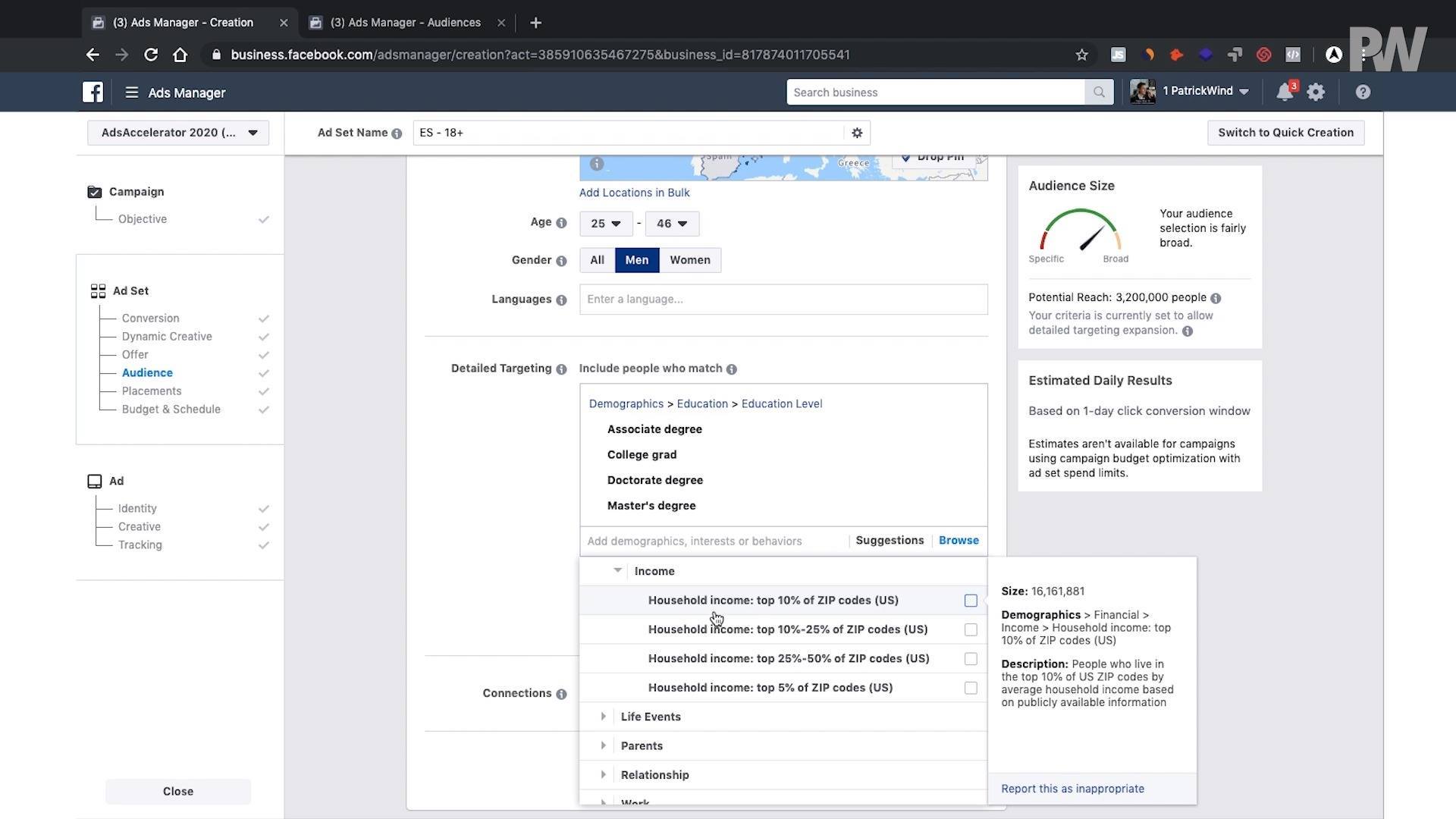Switch to Ads Manager - Audiences tab
The image size is (1456, 819).
pos(406,23)
